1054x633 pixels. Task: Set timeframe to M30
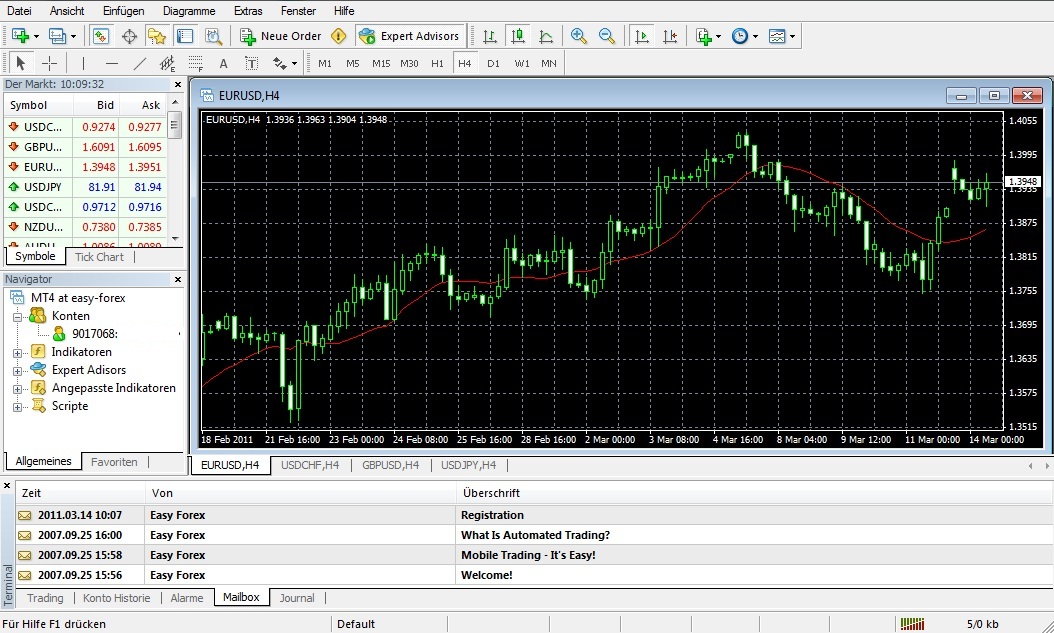pyautogui.click(x=409, y=63)
